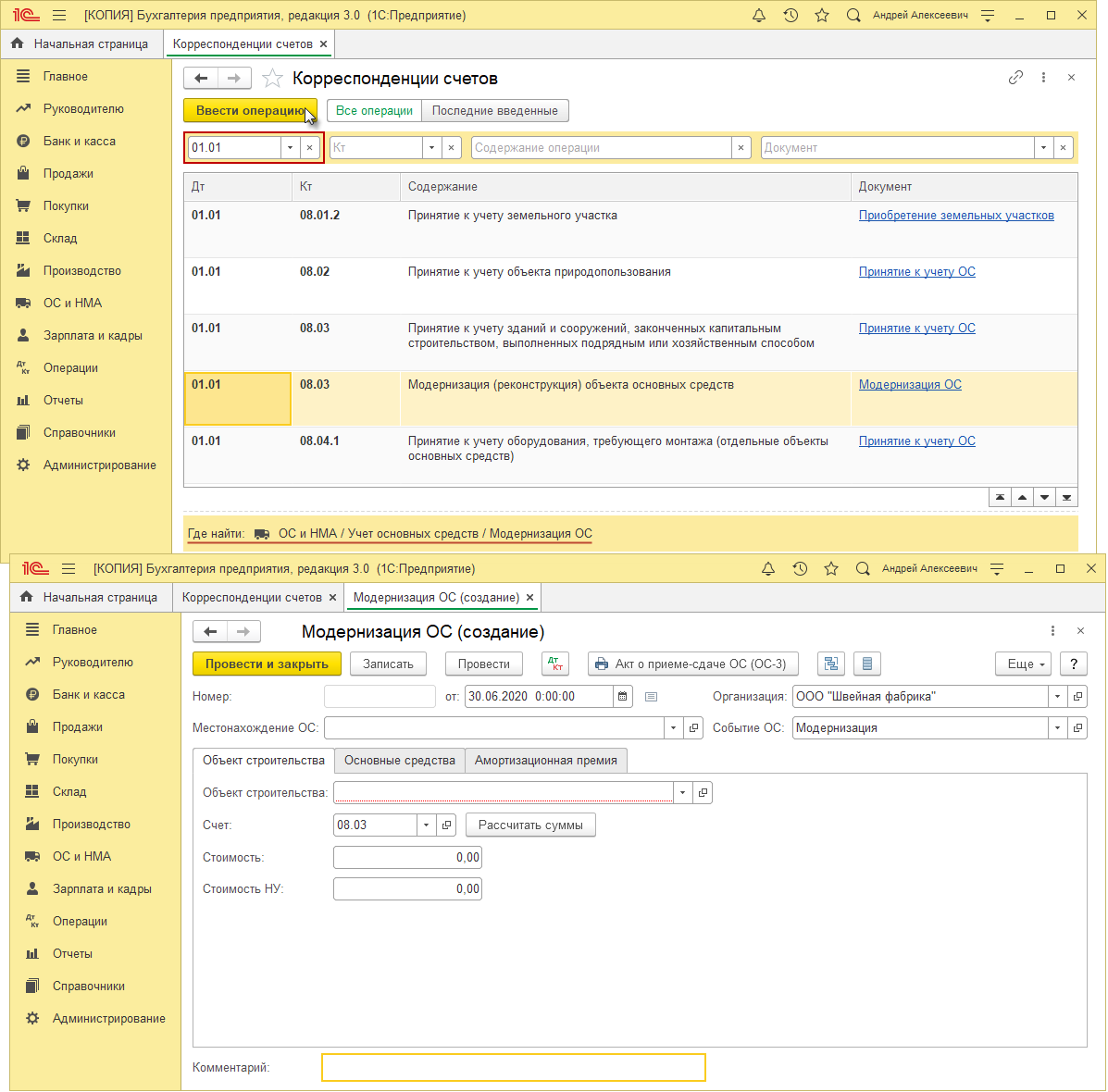Click Стоимость НУ amount field

point(407,889)
